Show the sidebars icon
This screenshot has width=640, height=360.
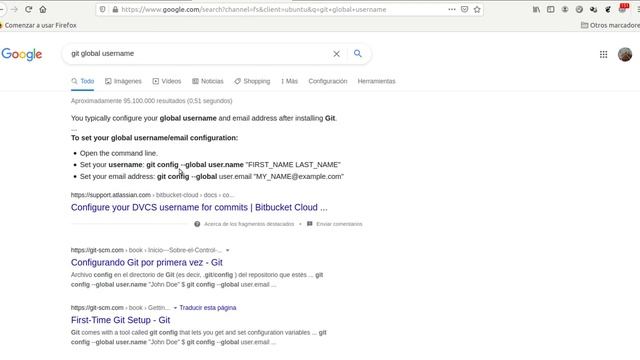[x=551, y=9]
